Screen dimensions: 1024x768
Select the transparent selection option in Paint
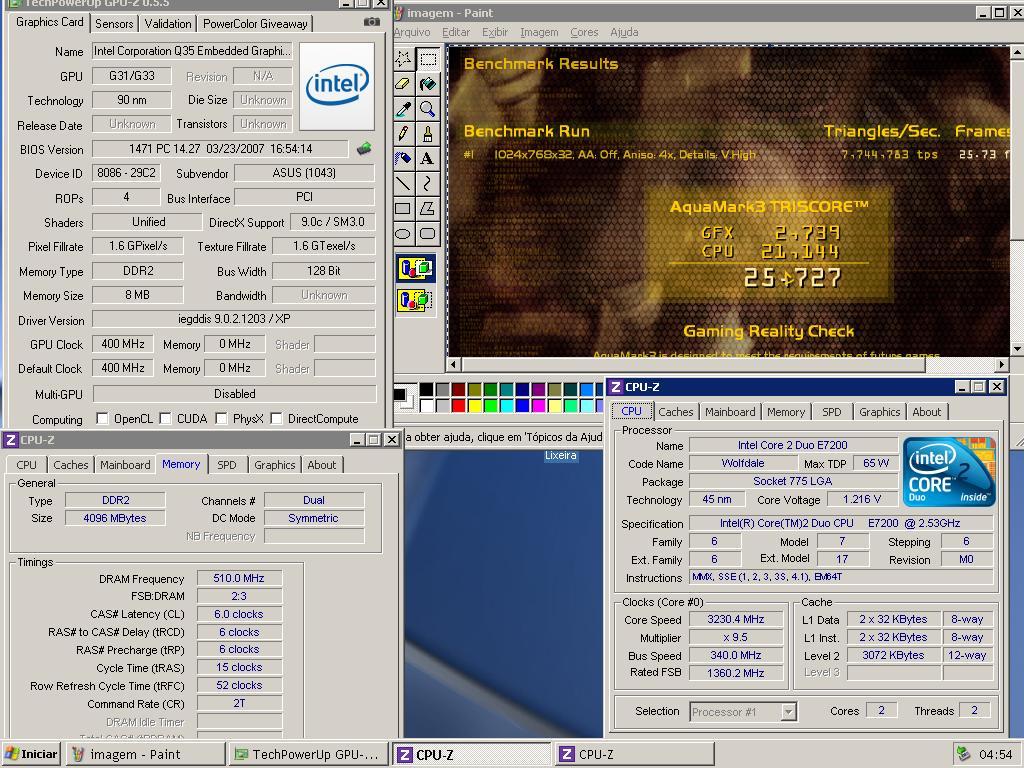(415, 300)
